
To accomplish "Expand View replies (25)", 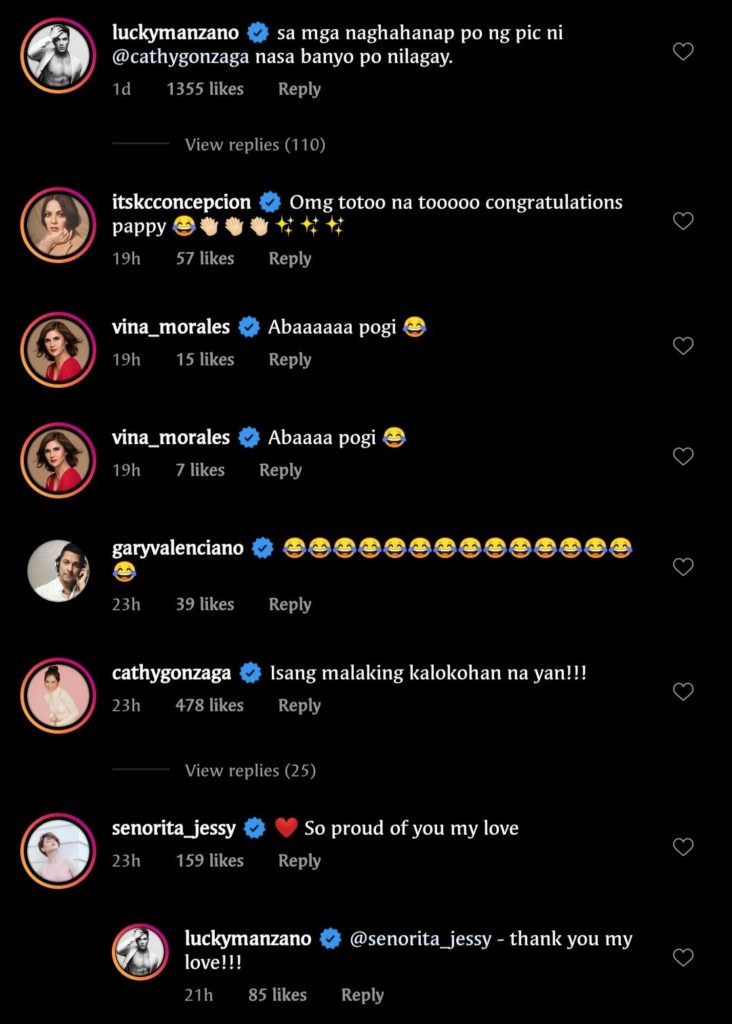I will point(250,771).
